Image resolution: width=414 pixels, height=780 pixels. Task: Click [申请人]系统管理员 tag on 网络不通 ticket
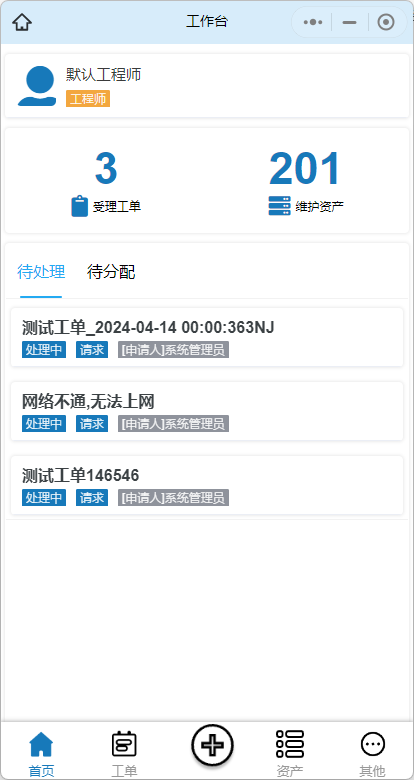pos(173,424)
